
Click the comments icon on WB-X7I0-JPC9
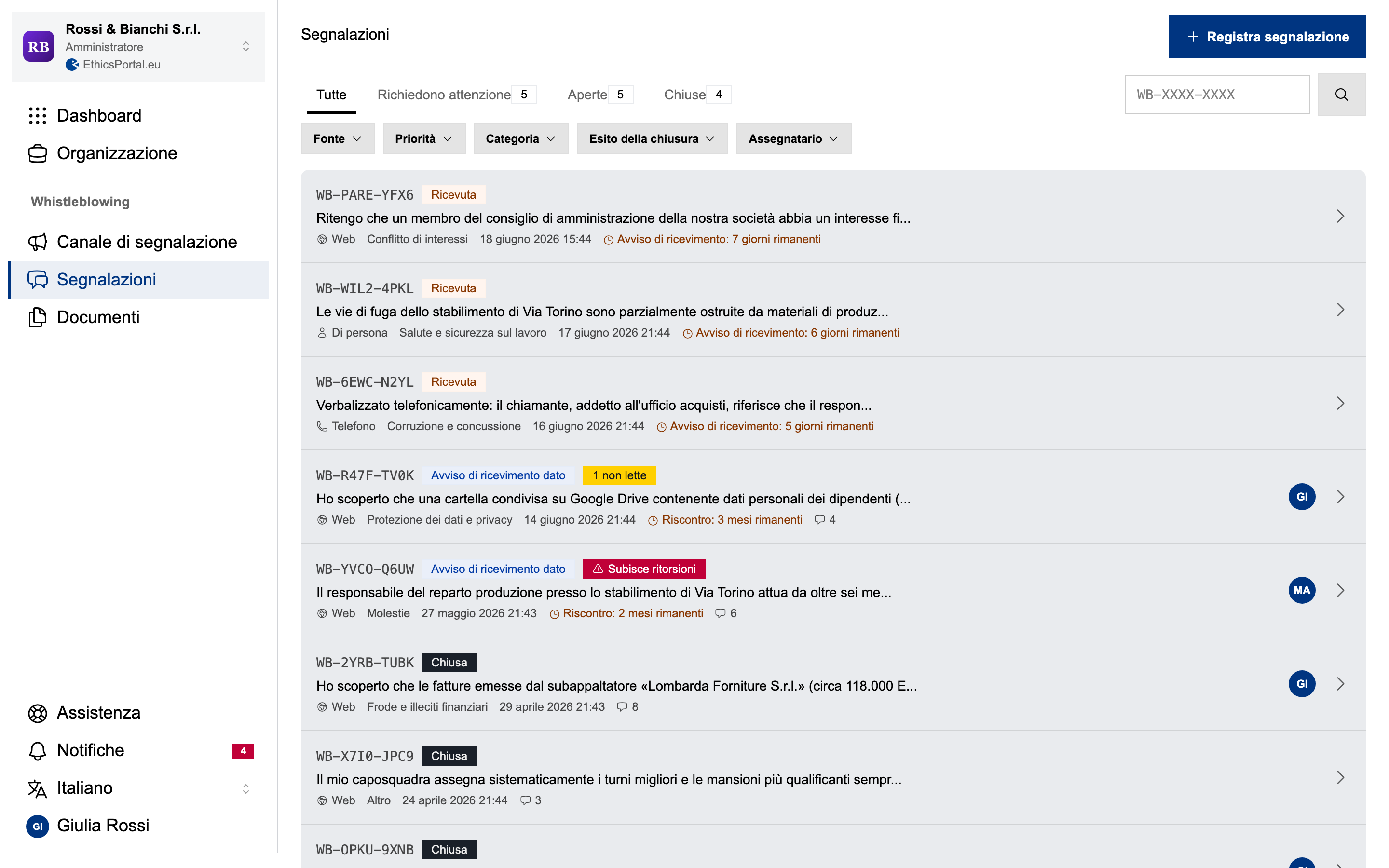click(525, 800)
